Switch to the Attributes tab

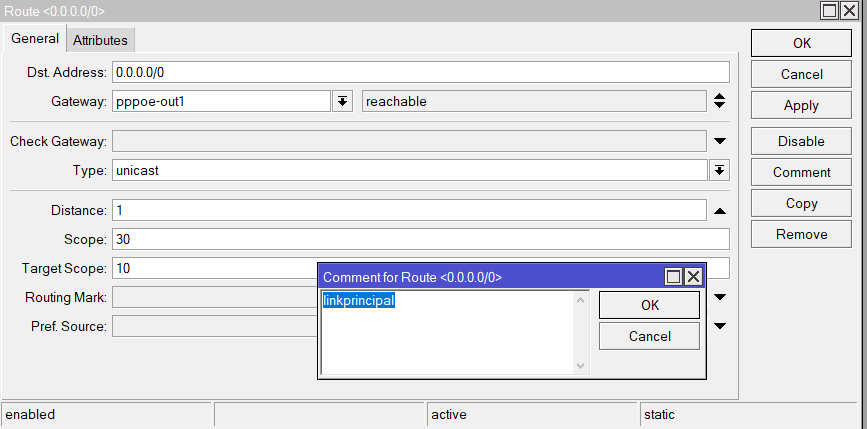tap(100, 40)
